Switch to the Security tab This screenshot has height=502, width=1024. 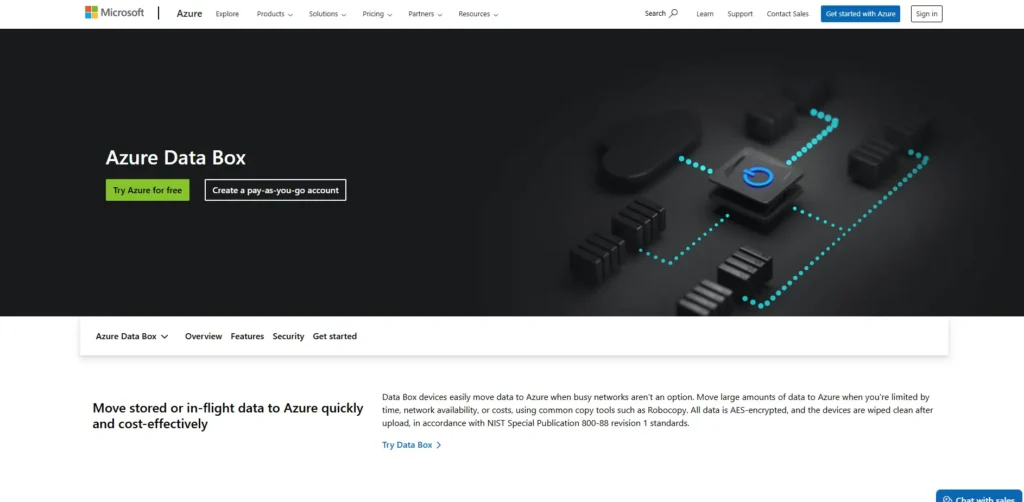(288, 336)
